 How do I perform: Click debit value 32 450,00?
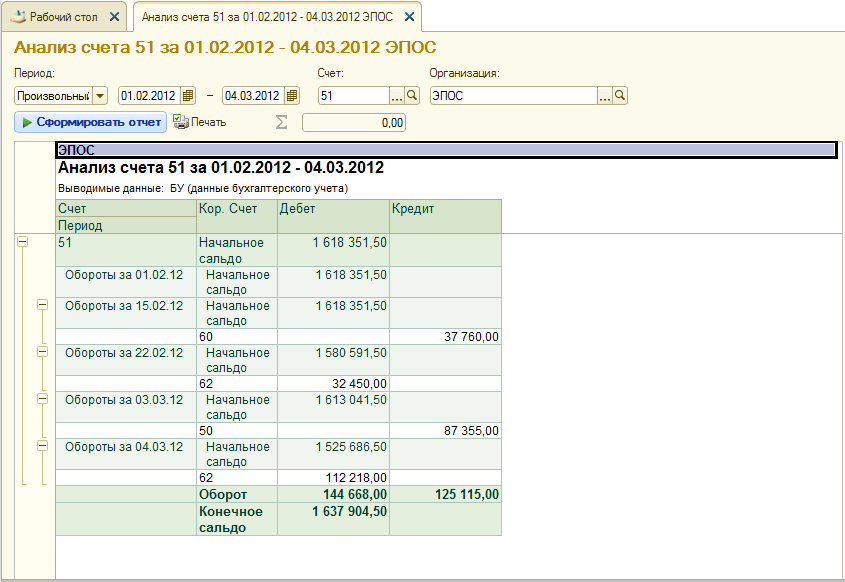coord(359,384)
